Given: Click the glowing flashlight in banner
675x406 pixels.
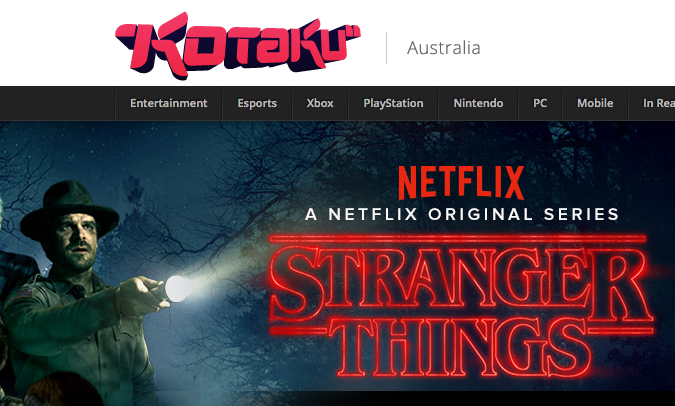Looking at the screenshot, I should pyautogui.click(x=178, y=288).
